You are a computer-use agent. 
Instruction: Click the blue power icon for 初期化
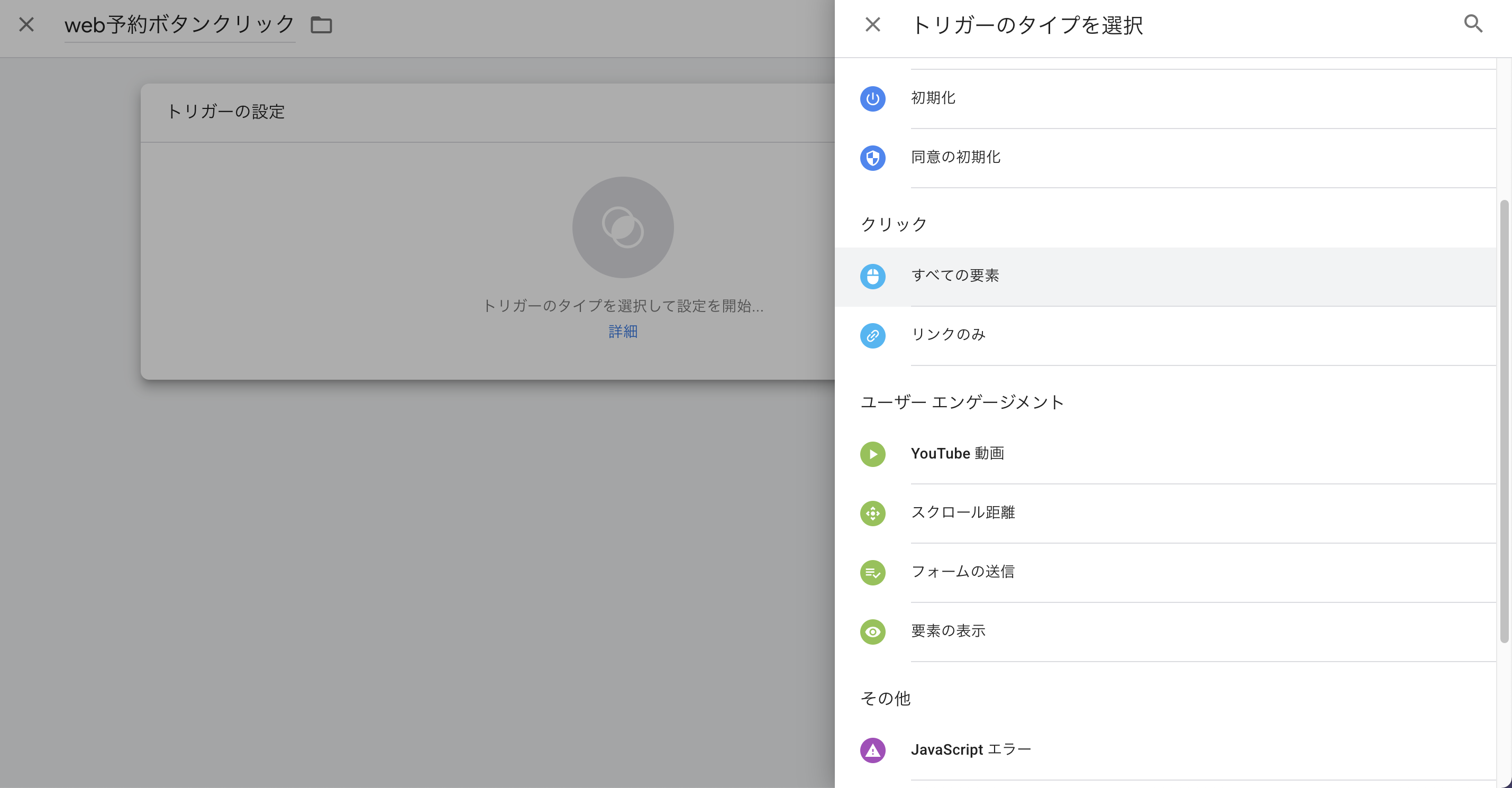click(x=872, y=98)
